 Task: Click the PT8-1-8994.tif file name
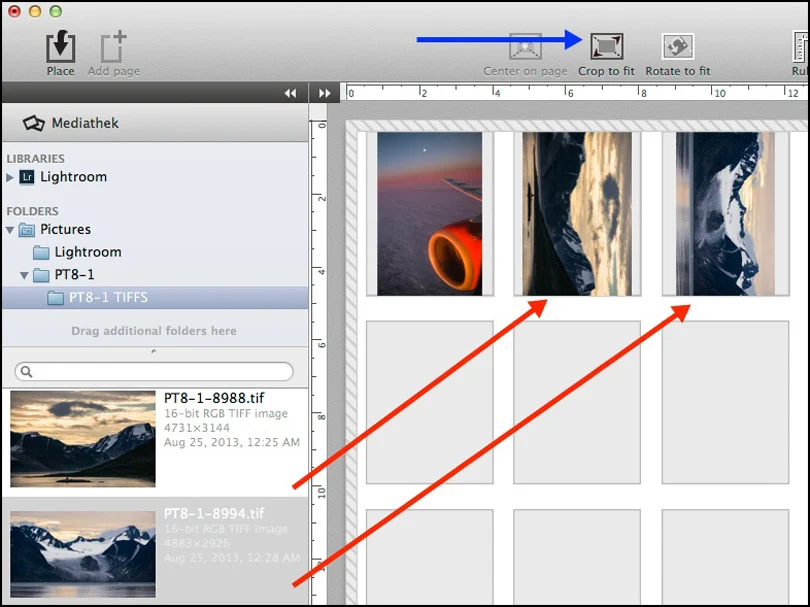click(x=214, y=513)
